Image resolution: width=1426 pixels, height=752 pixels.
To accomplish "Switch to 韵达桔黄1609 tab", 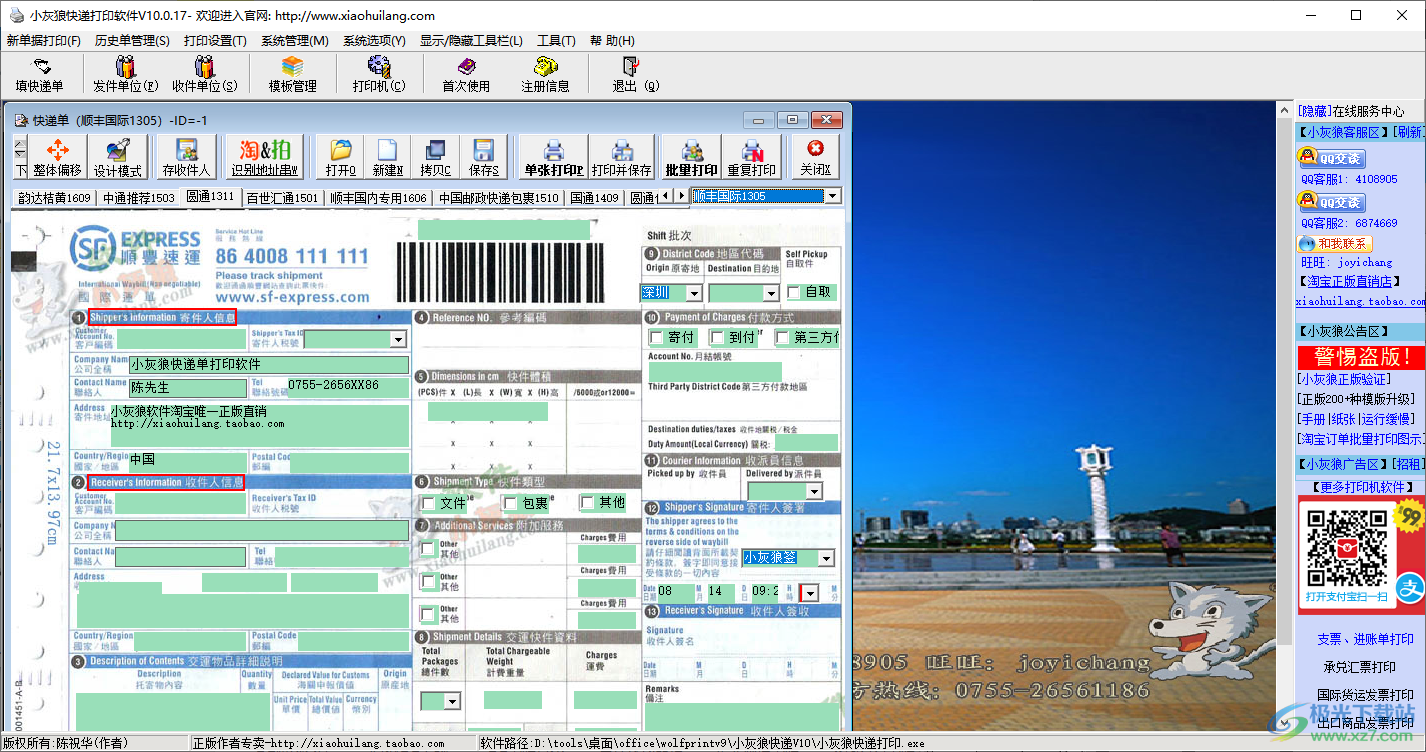I will point(55,198).
